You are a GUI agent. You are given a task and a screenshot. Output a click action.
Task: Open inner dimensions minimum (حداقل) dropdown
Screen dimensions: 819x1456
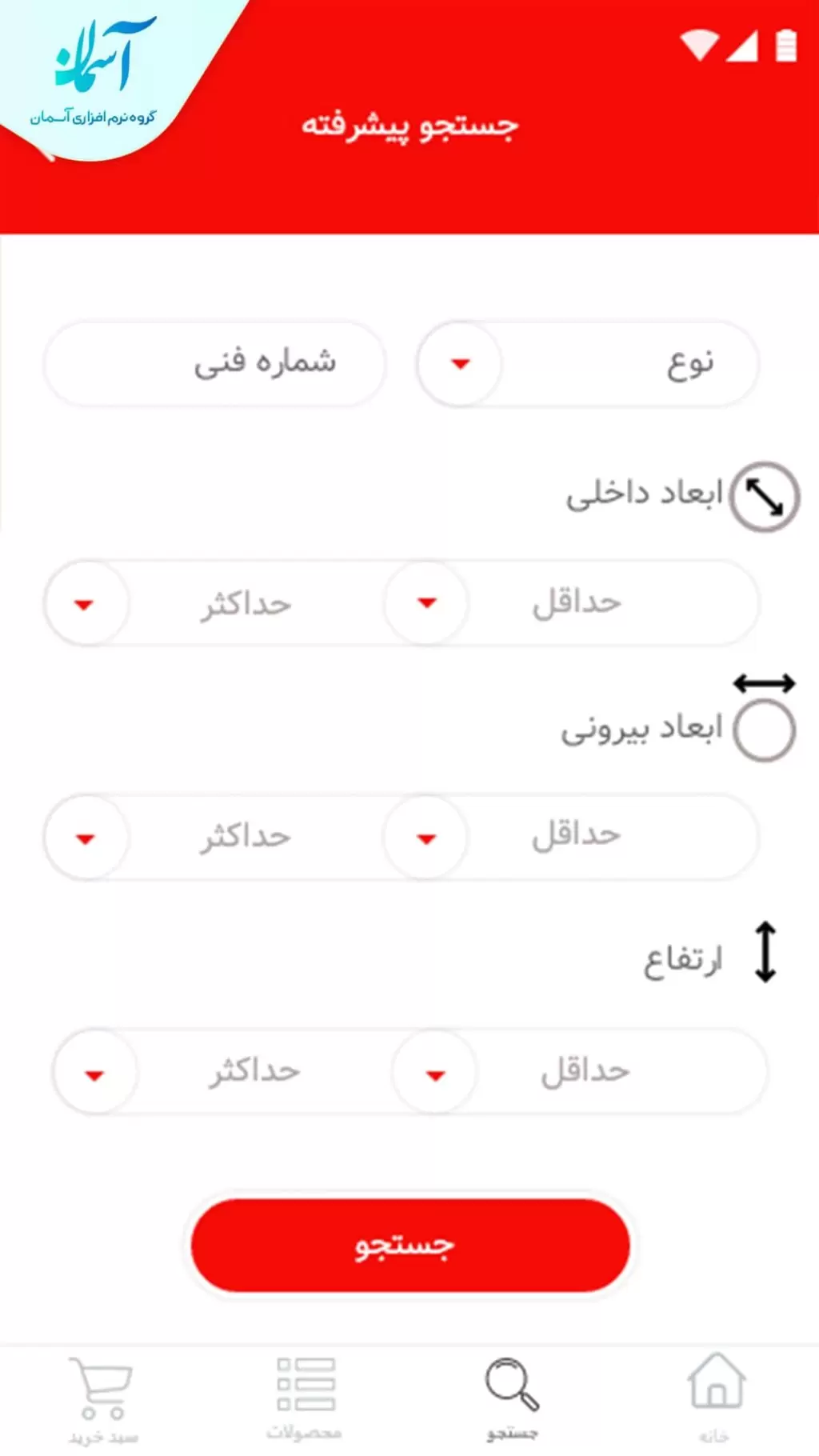click(x=427, y=602)
